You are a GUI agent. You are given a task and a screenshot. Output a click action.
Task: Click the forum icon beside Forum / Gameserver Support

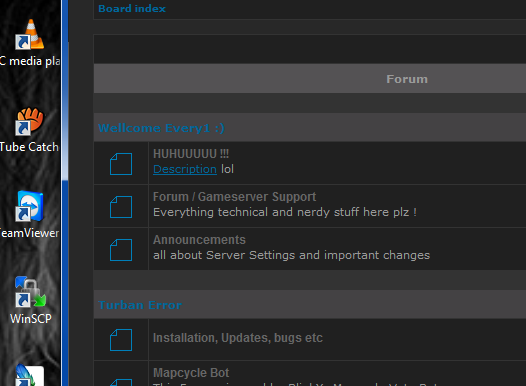pyautogui.click(x=121, y=207)
